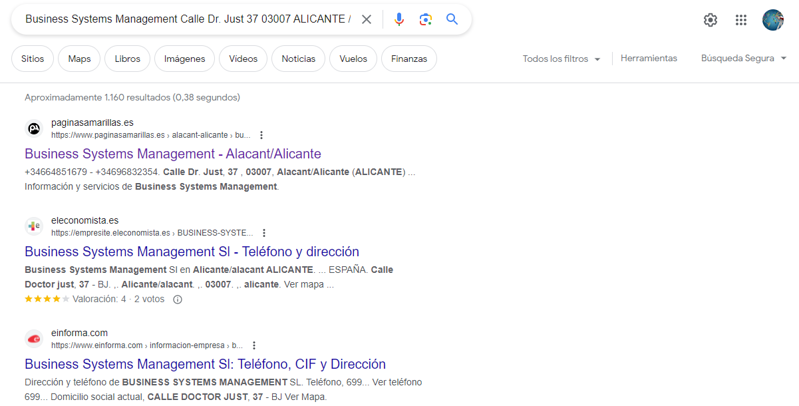Open Business Systems Management - Alacant/Alicante link
The image size is (799, 406).
pos(173,154)
